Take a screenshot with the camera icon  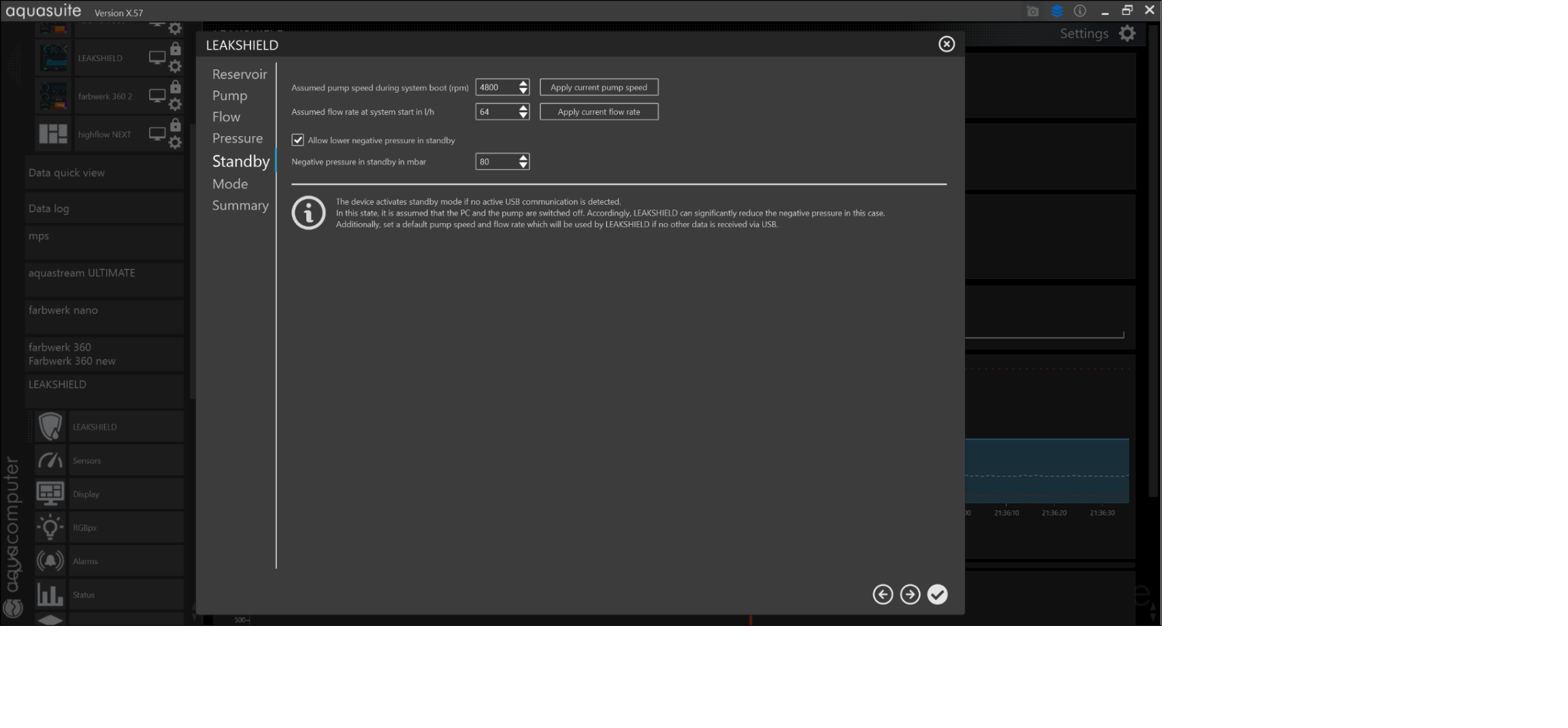[x=1032, y=11]
